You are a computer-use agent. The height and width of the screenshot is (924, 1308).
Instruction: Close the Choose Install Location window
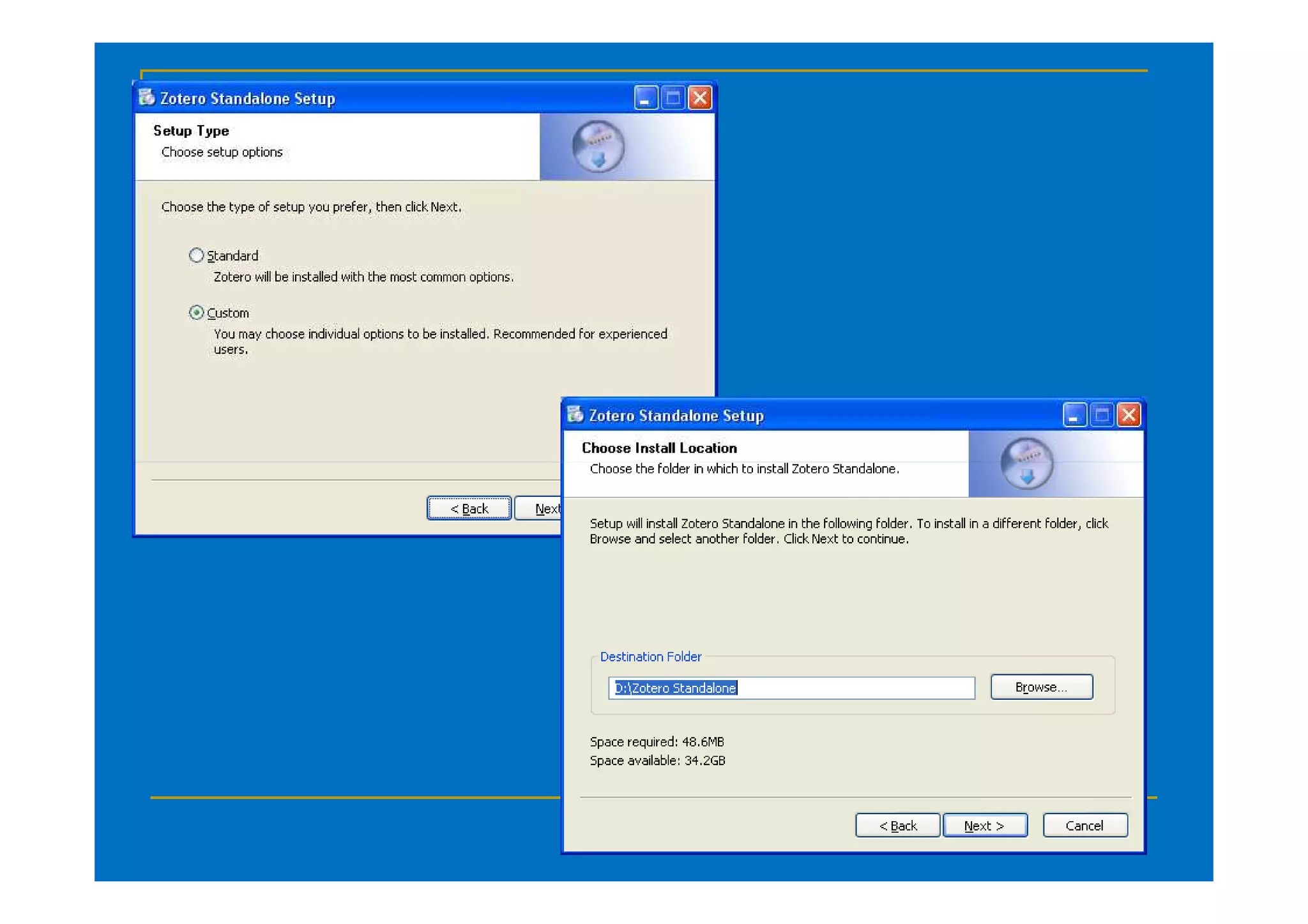coord(1129,415)
